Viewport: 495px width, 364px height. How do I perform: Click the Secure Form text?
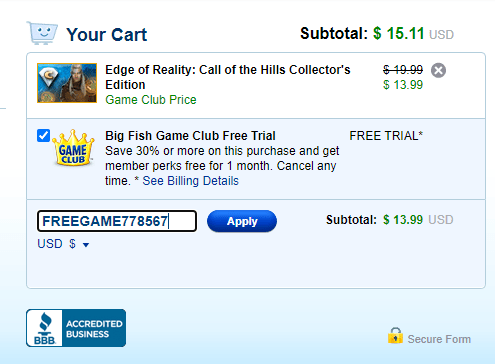tap(439, 339)
